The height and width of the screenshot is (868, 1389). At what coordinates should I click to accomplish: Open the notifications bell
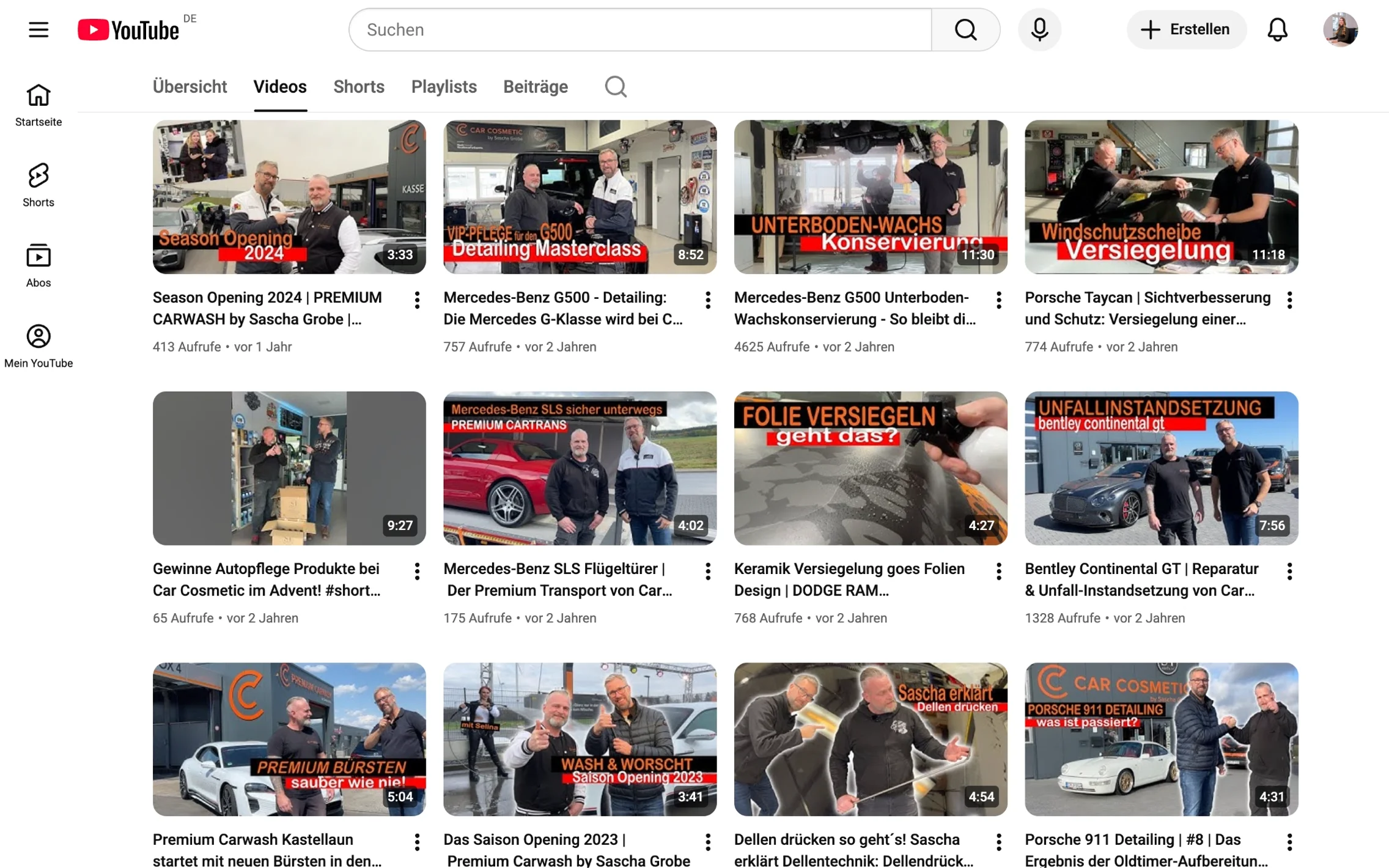pyautogui.click(x=1277, y=29)
